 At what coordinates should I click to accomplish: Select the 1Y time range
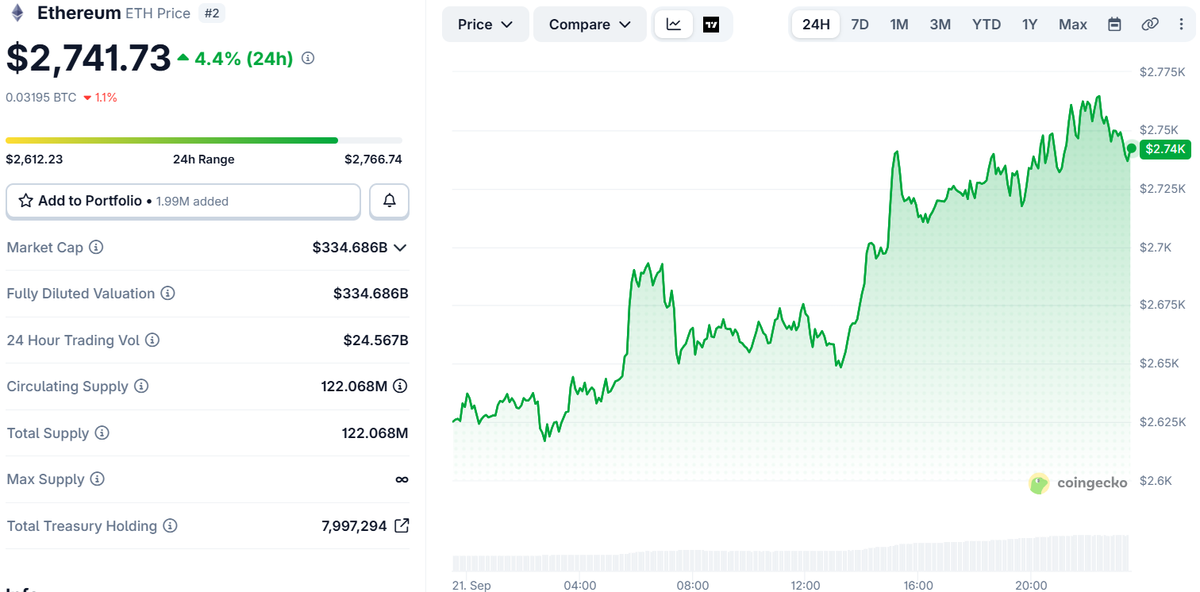click(1030, 24)
